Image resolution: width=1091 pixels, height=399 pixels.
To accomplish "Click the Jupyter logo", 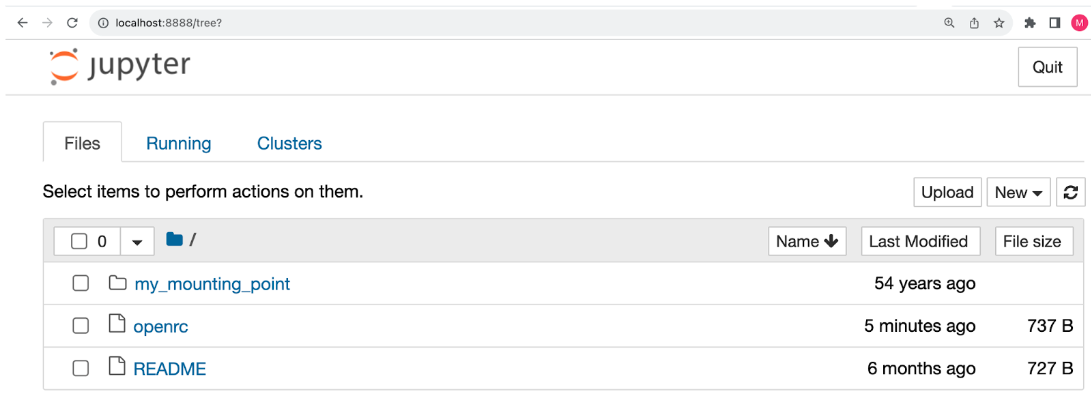I will pos(119,68).
